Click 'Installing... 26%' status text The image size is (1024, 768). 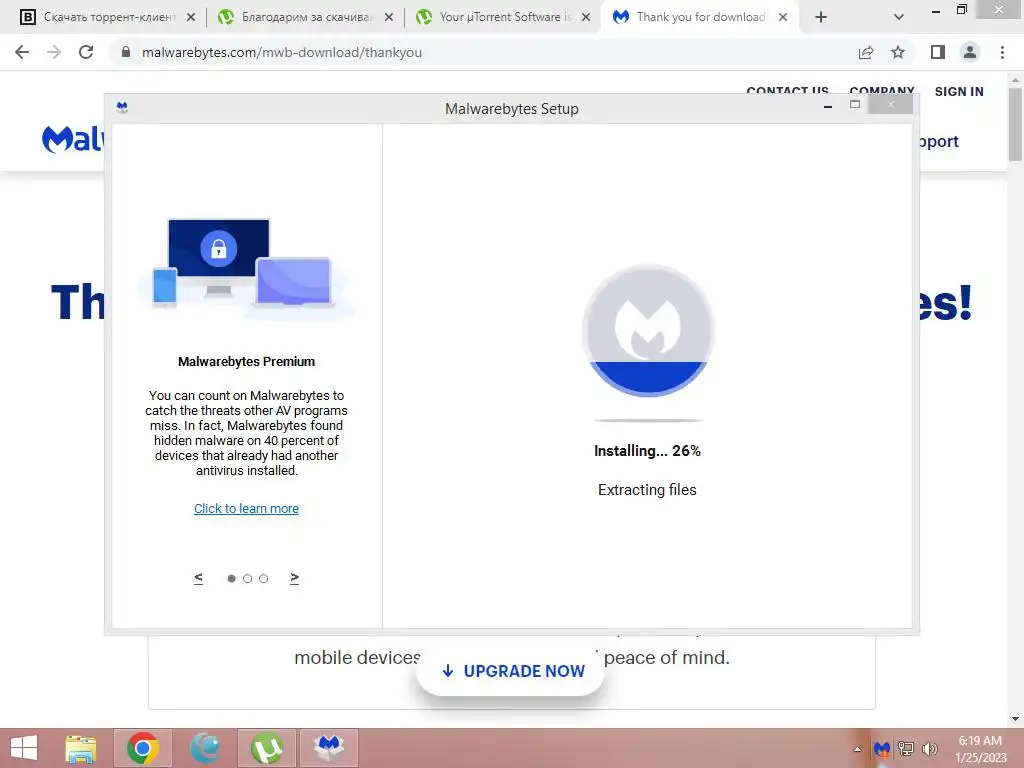coord(647,451)
